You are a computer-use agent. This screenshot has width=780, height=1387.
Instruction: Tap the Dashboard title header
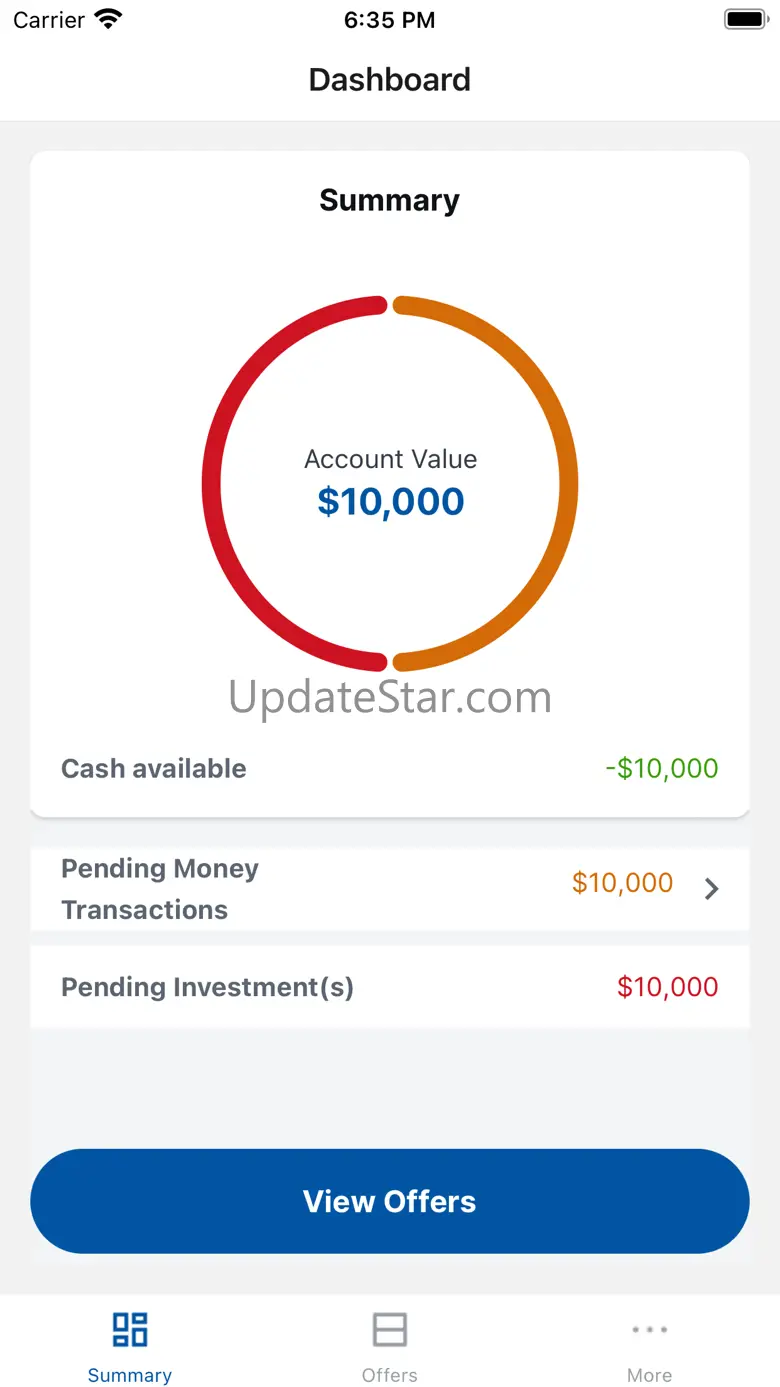390,80
